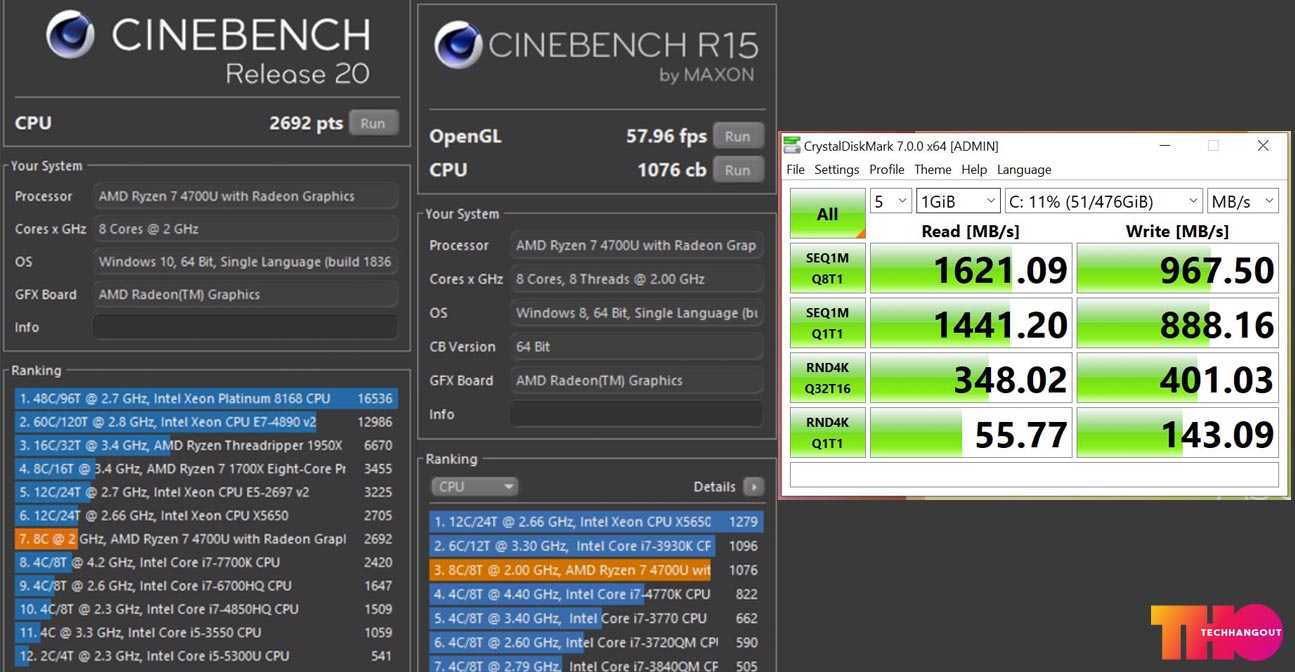Click the Cinebench R15 logo sphere
This screenshot has width=1295, height=672.
pyautogui.click(x=458, y=45)
